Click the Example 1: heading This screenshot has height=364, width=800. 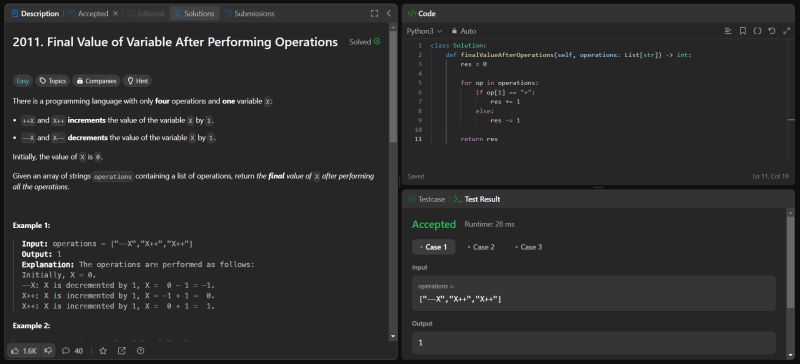pyautogui.click(x=31, y=225)
